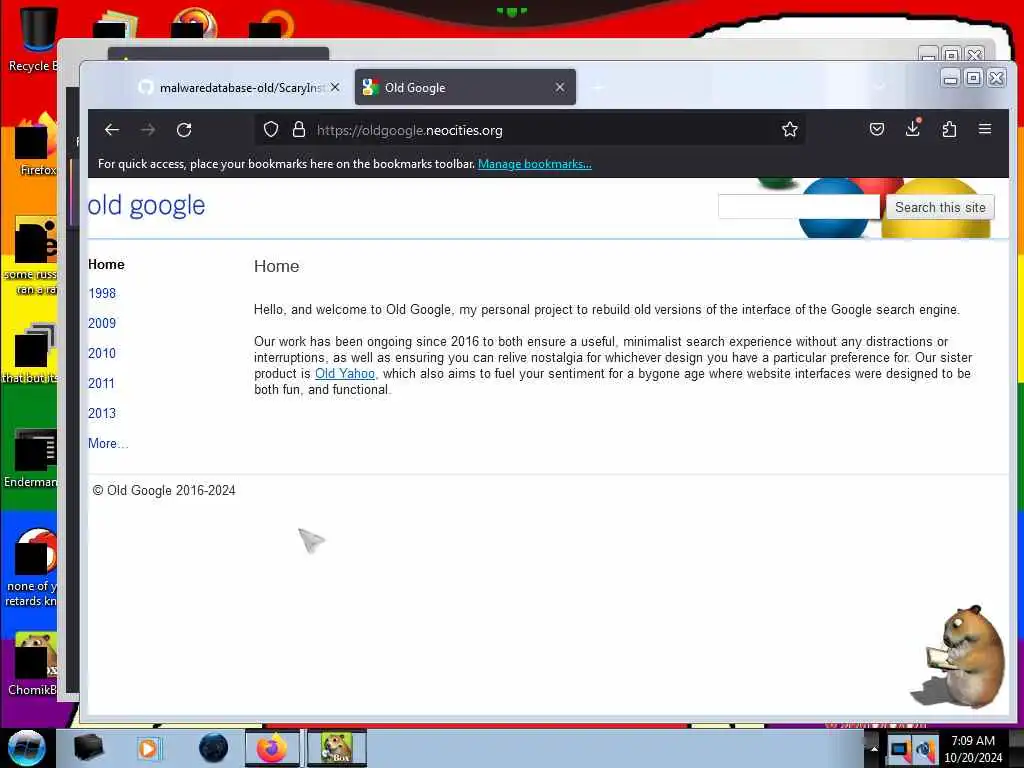
Task: Click the dark globe taskbar icon
Action: pos(214,748)
